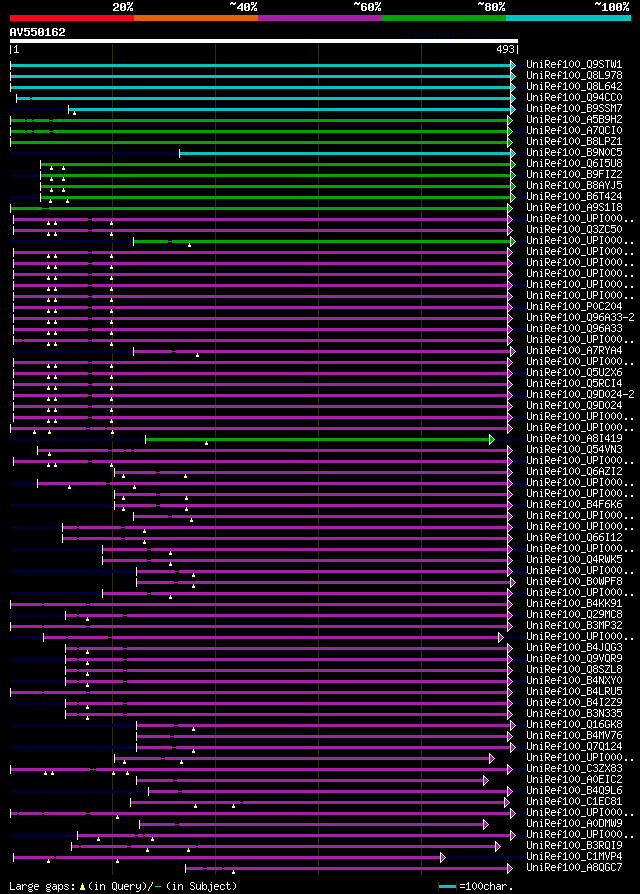Select the UniRef100_B0WPF8 hit label
Image resolution: width=640 pixels, height=894 pixels.
point(574,582)
